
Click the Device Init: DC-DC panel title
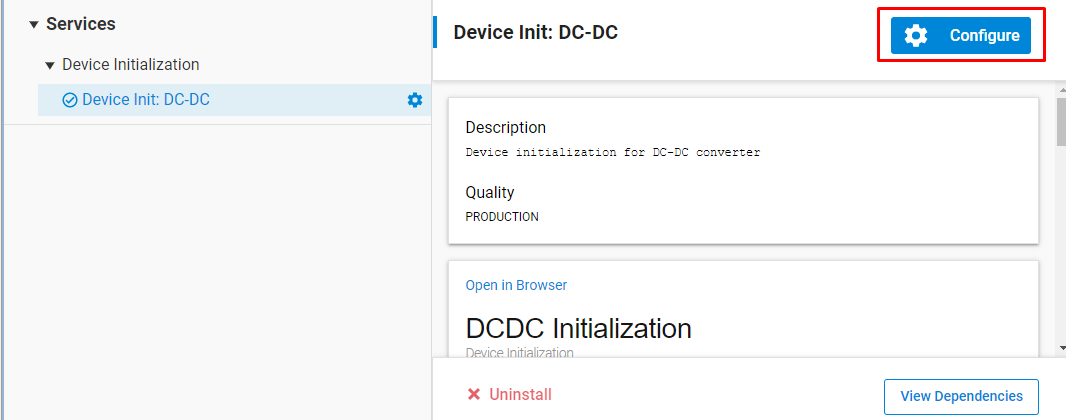coord(536,33)
